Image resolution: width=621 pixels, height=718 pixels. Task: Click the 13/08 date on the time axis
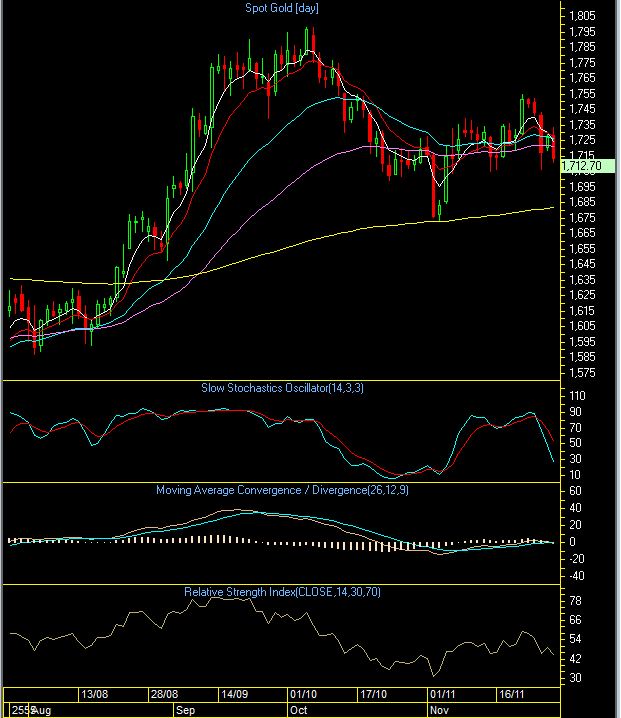pos(95,693)
